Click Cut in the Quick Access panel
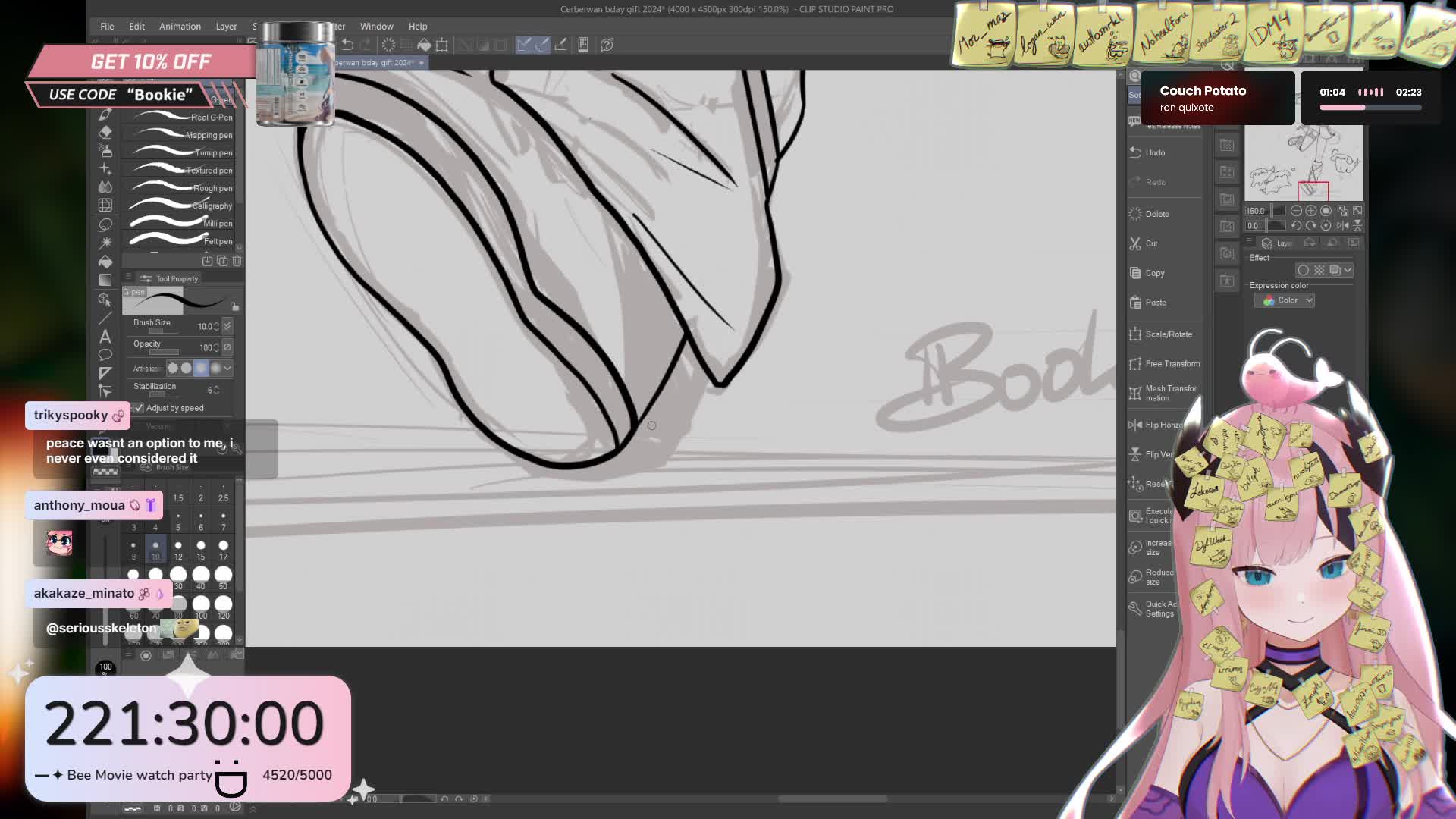Viewport: 1456px width, 819px height. 1164,243
